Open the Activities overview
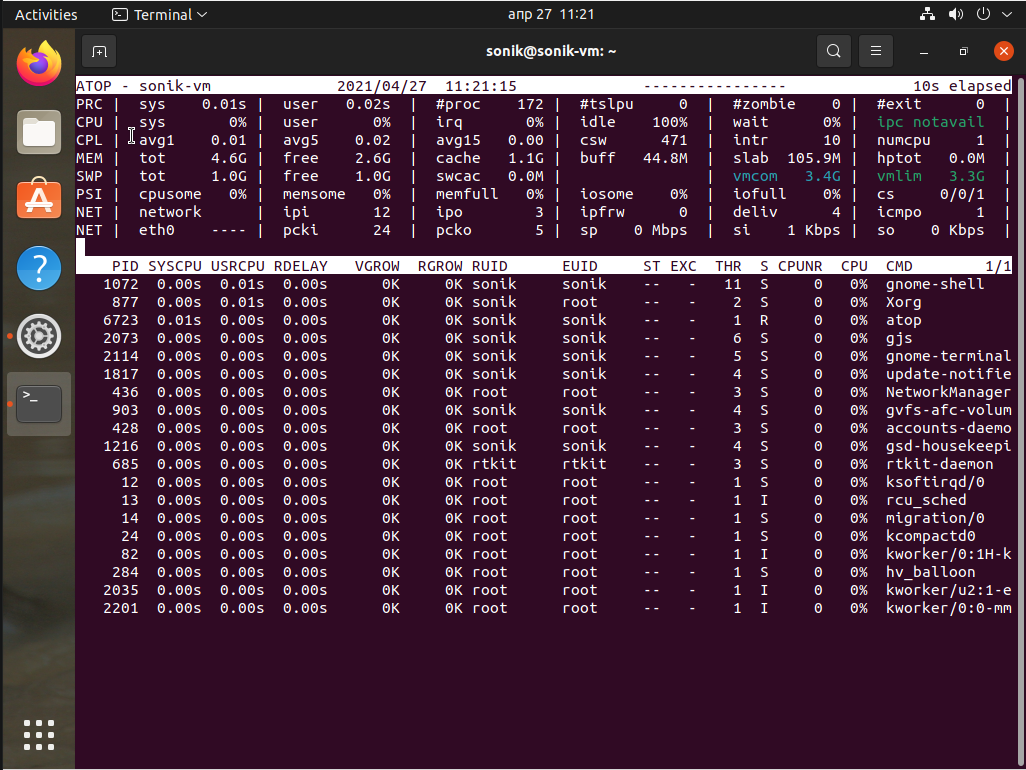The height and width of the screenshot is (770, 1026). (x=46, y=15)
